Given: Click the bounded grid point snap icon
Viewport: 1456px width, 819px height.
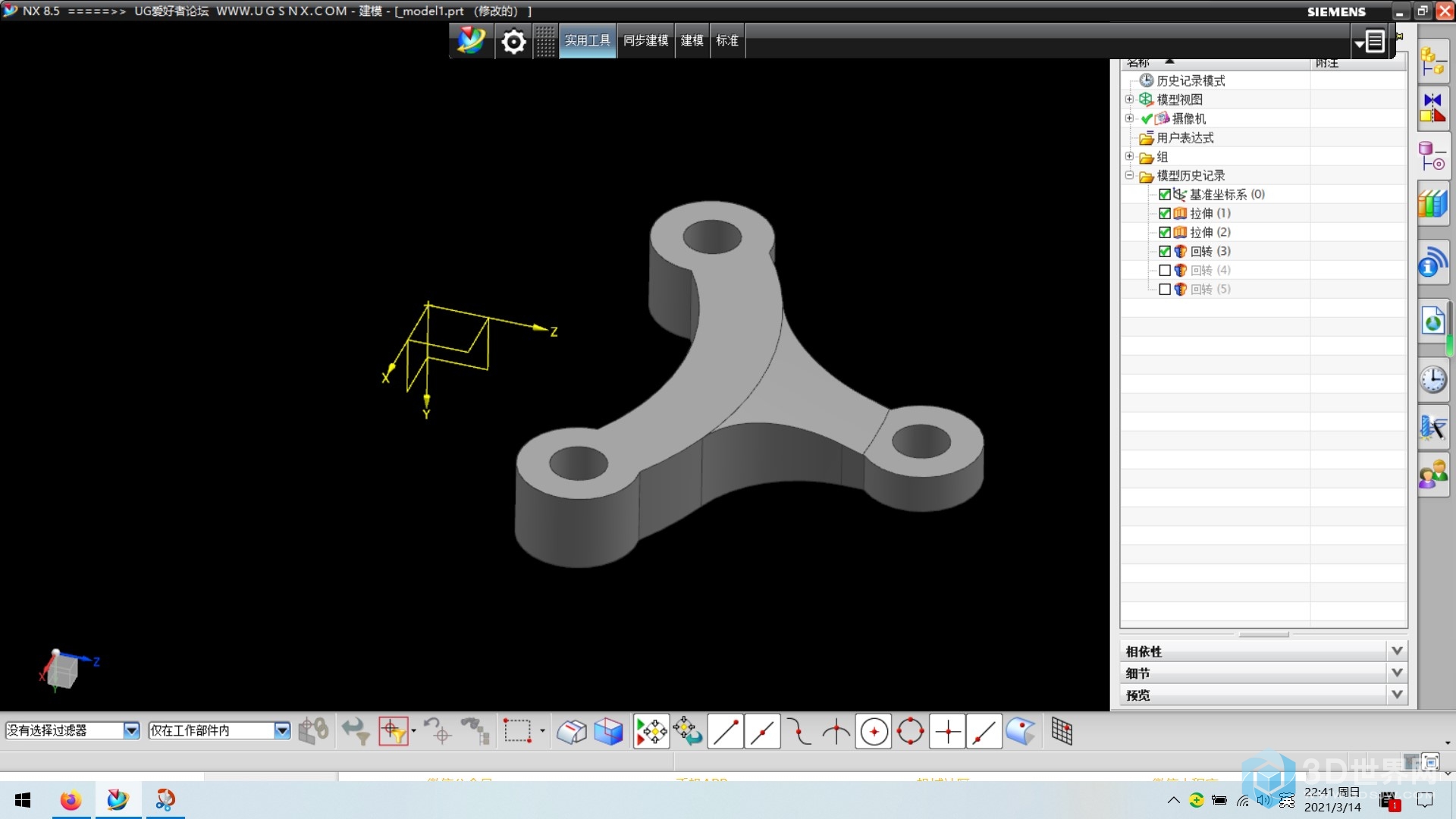Looking at the screenshot, I should [x=1062, y=732].
